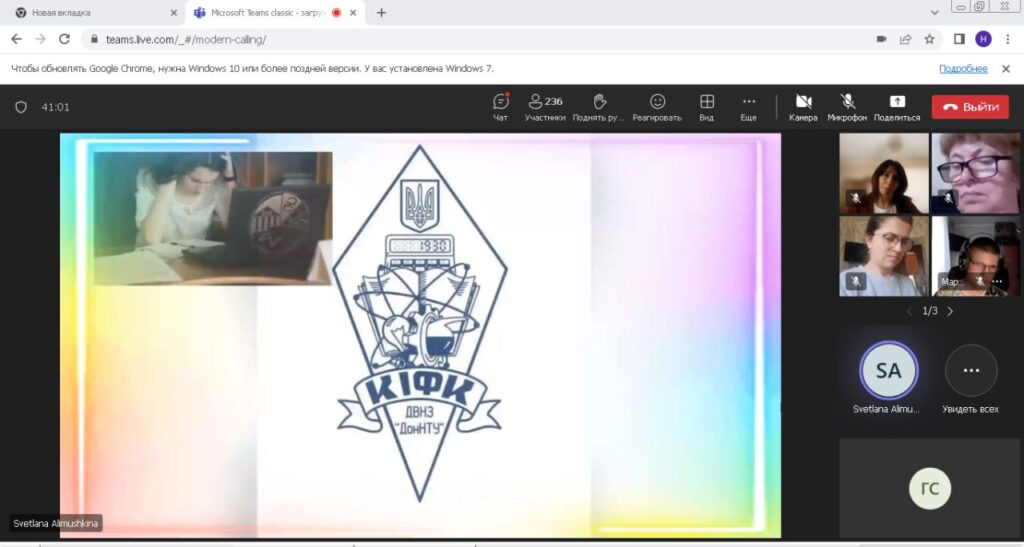Open the Chrome three-dot menu
Image resolution: width=1024 pixels, height=547 pixels.
1008,39
